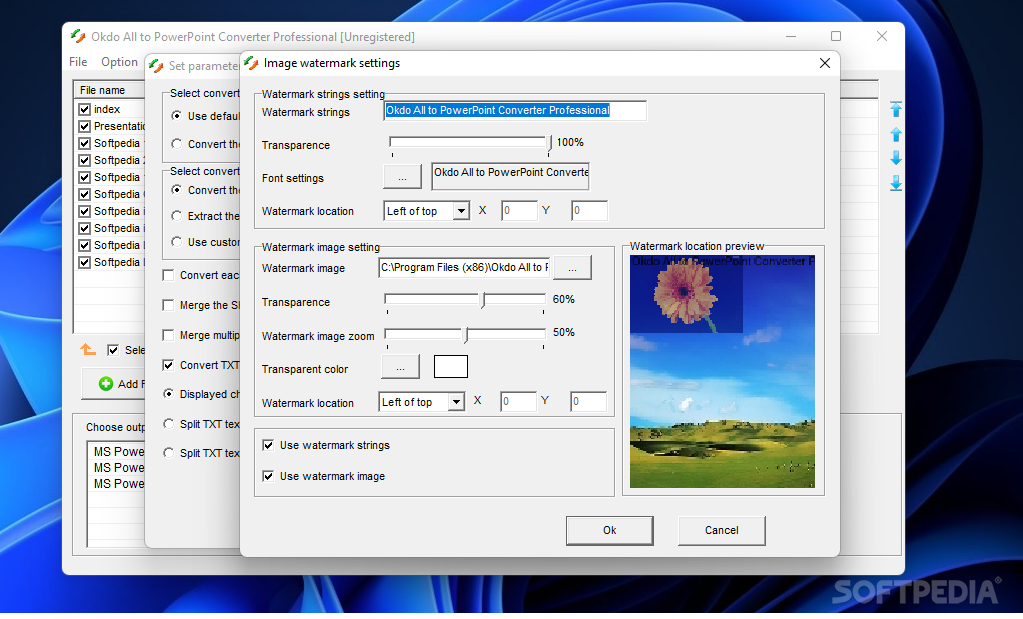This screenshot has height=619, width=1023.
Task: Move file to bottom with blue arrow
Action: click(x=896, y=183)
